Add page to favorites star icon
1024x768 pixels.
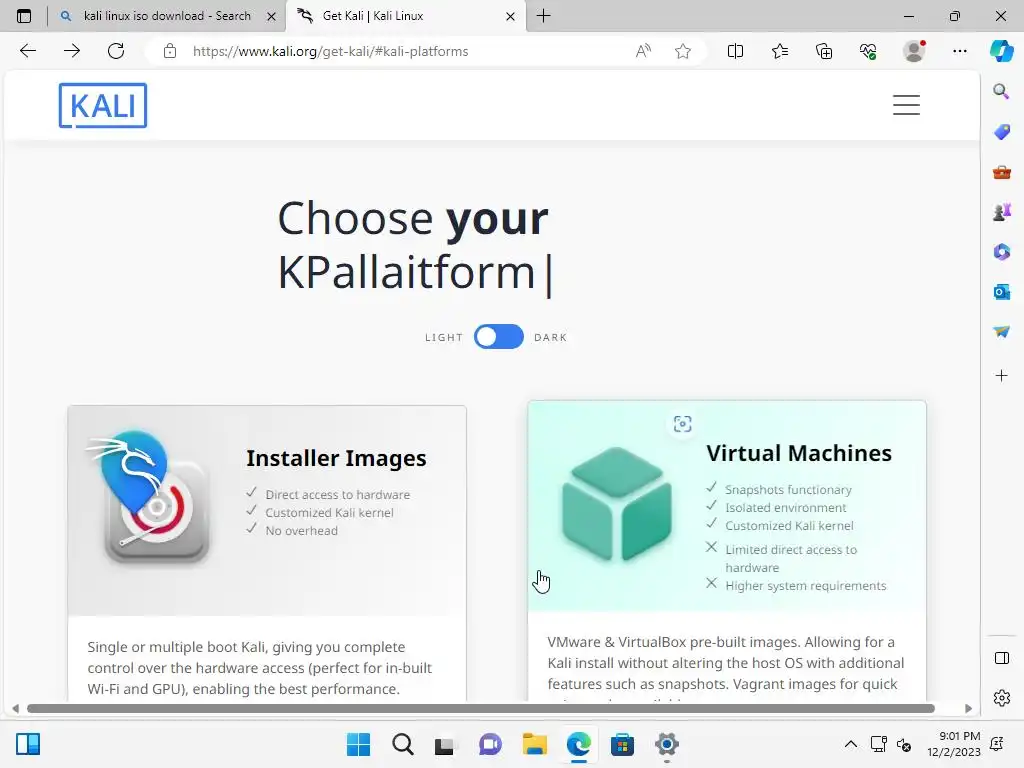(x=683, y=51)
